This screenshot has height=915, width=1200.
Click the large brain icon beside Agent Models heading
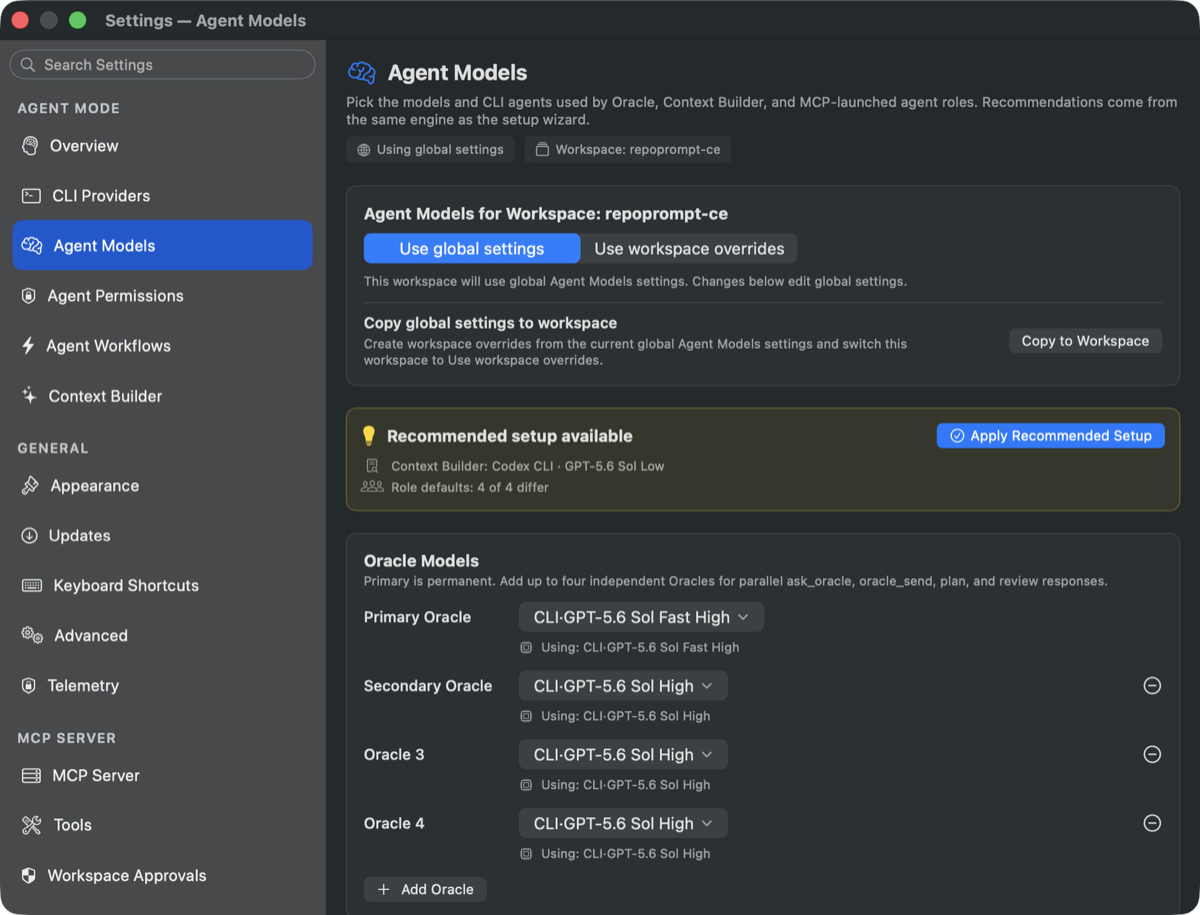(x=361, y=72)
